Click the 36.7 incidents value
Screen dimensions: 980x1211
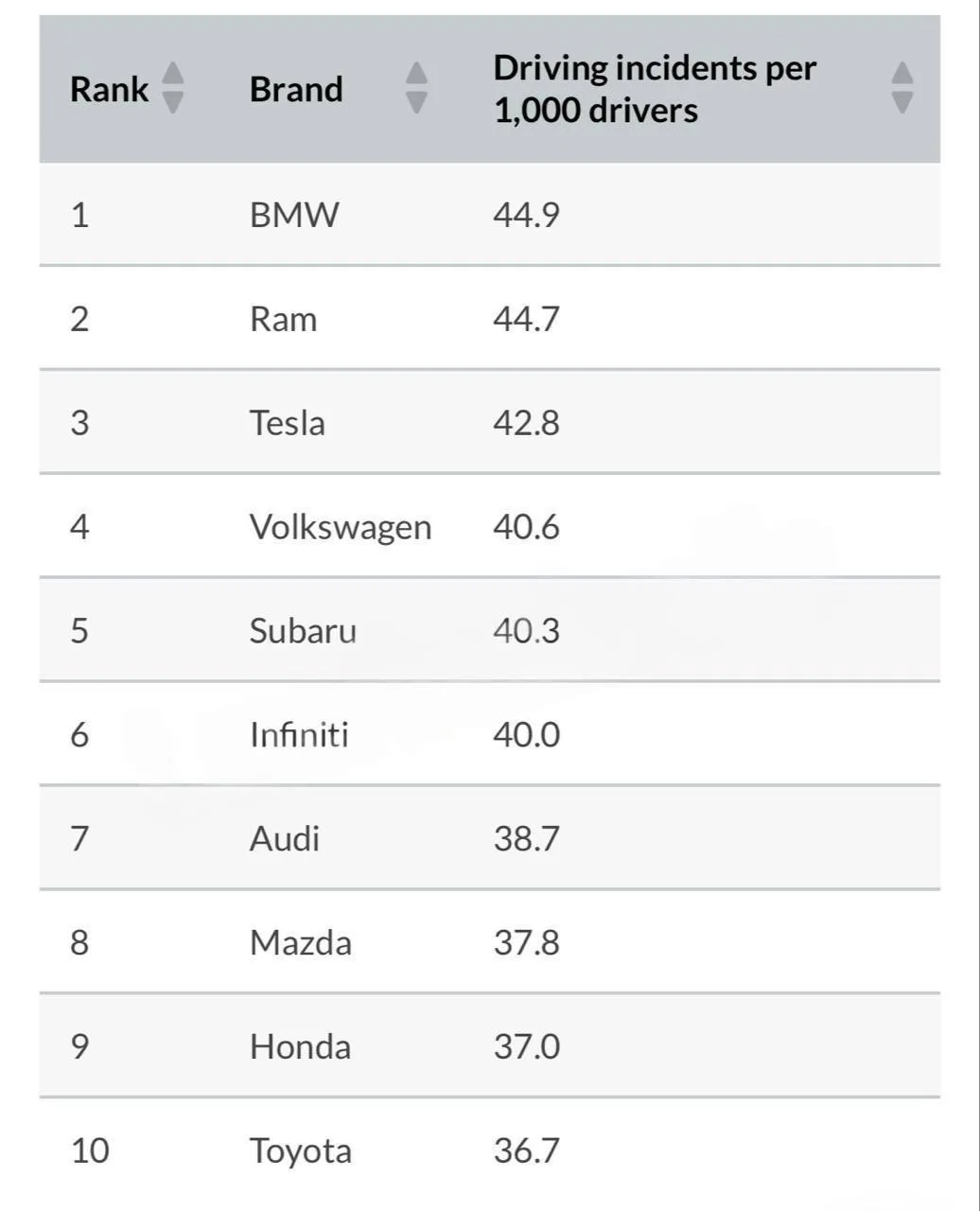(526, 1151)
